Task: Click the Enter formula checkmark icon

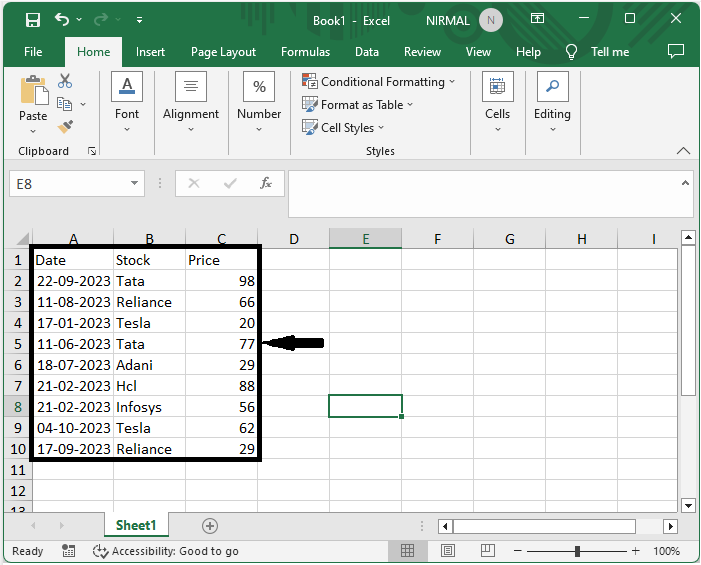Action: click(230, 183)
